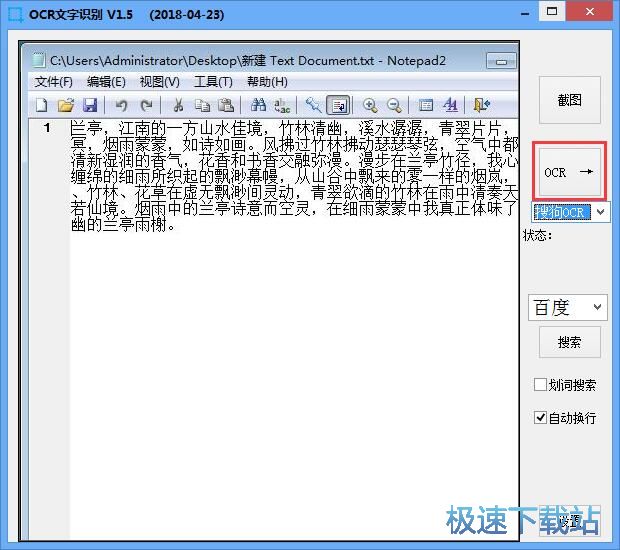Viewport: 620px width, 550px height.
Task: Click the Exit door icon in the toolbar
Action: pyautogui.click(x=481, y=105)
